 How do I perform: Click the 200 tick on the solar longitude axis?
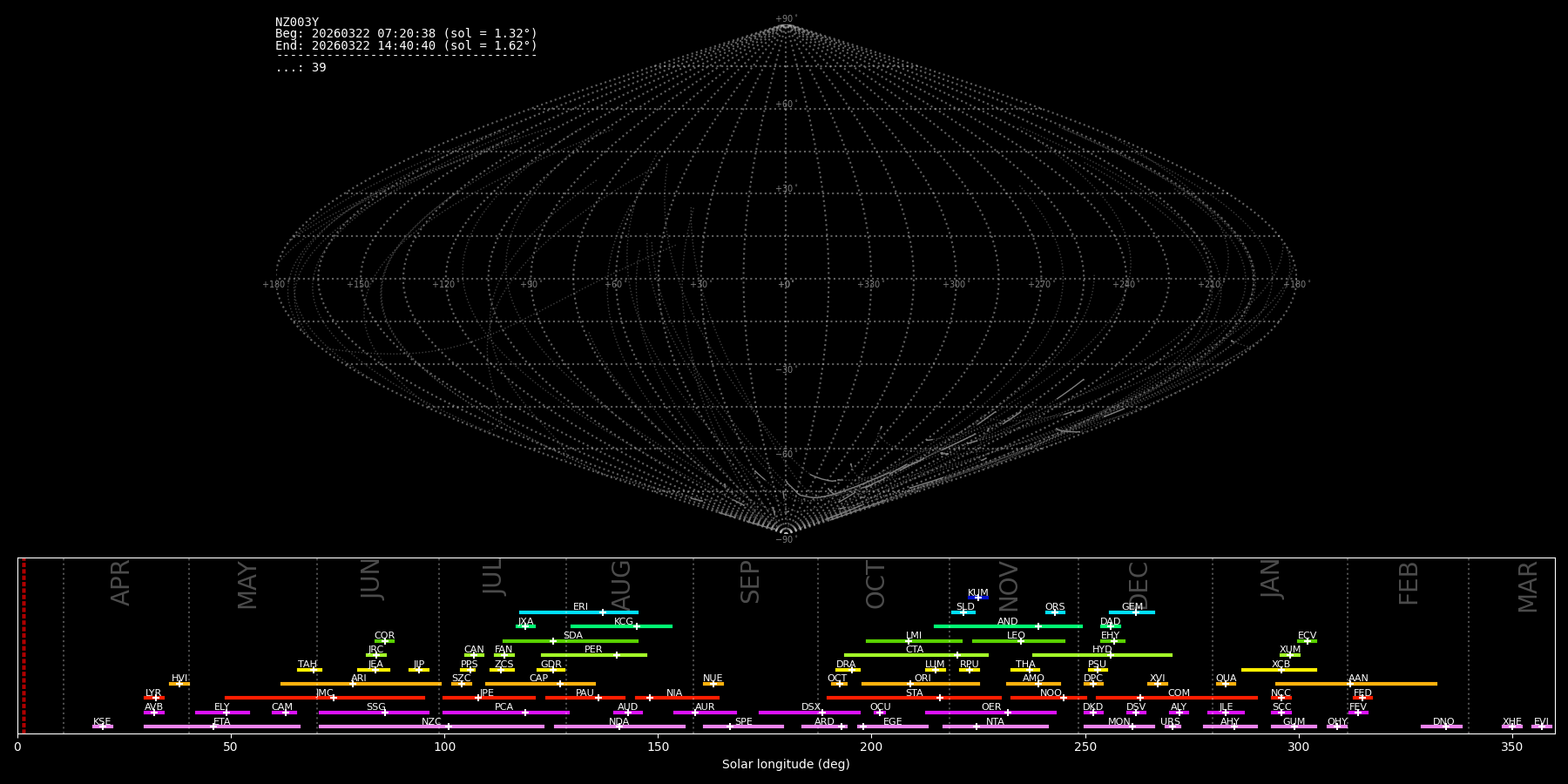click(871, 747)
